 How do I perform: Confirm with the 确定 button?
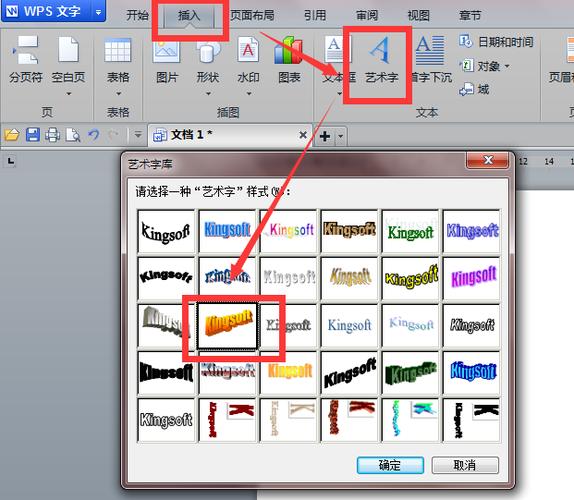coord(390,465)
